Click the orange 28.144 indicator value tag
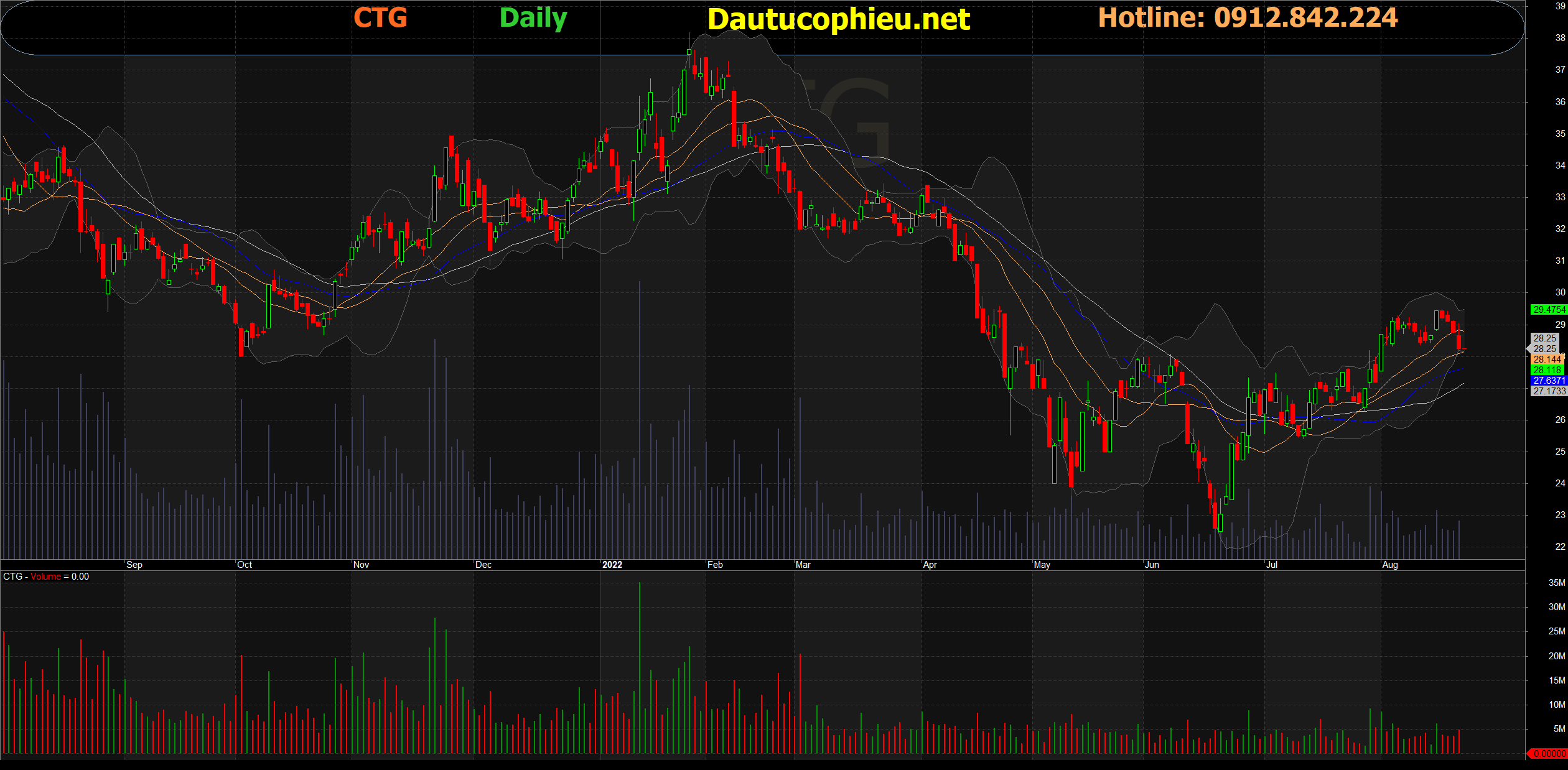Image resolution: width=1568 pixels, height=770 pixels. 1547,359
